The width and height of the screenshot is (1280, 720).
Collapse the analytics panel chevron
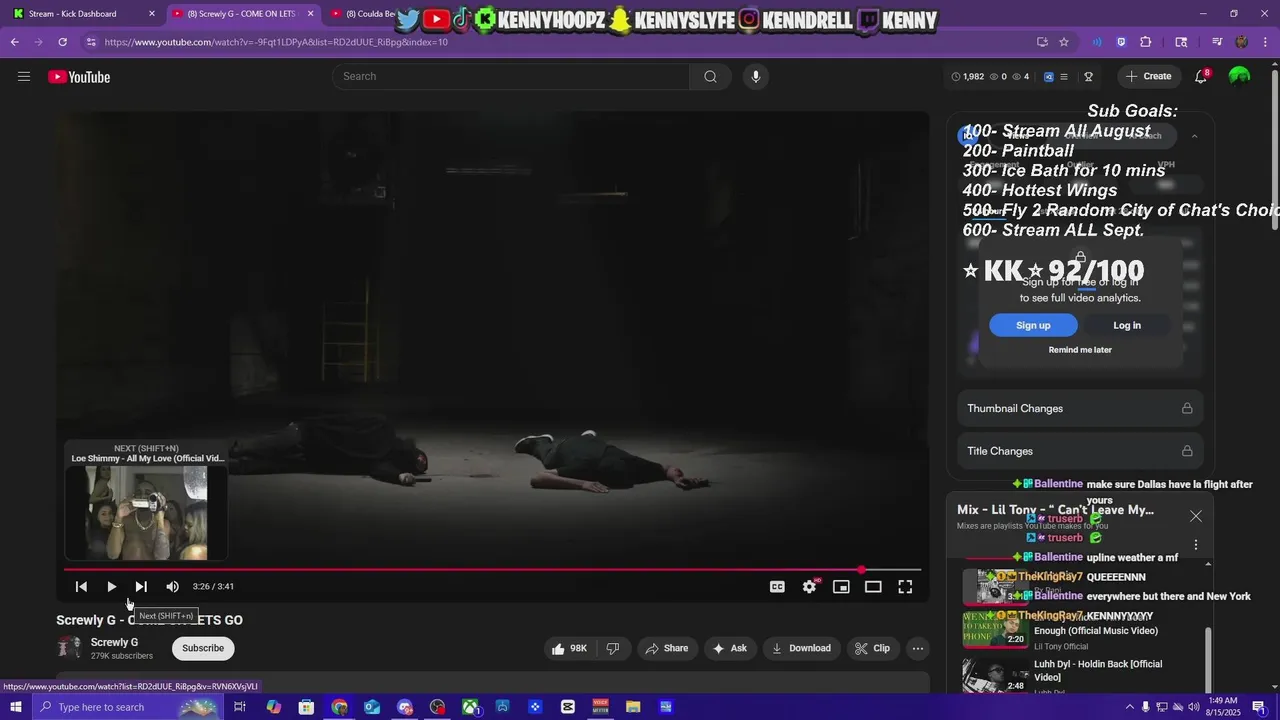point(1194,136)
